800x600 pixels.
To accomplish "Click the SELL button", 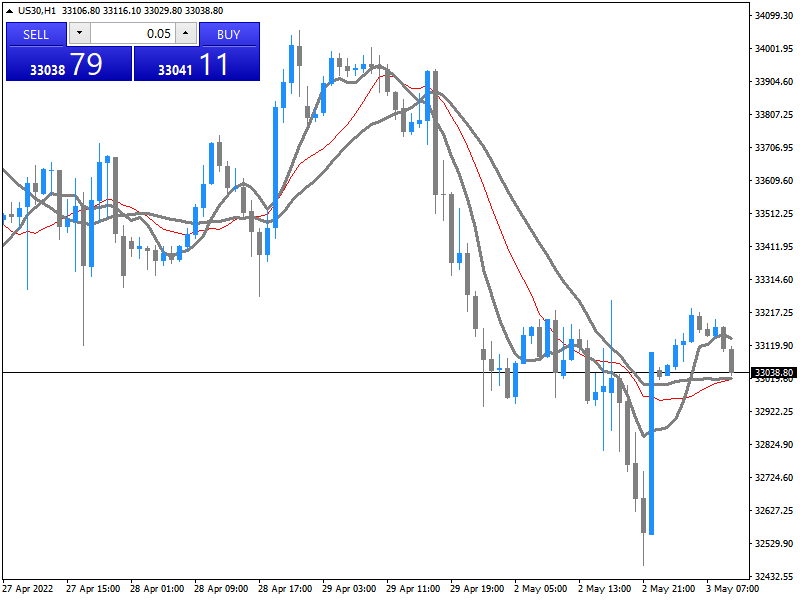I will click(36, 34).
